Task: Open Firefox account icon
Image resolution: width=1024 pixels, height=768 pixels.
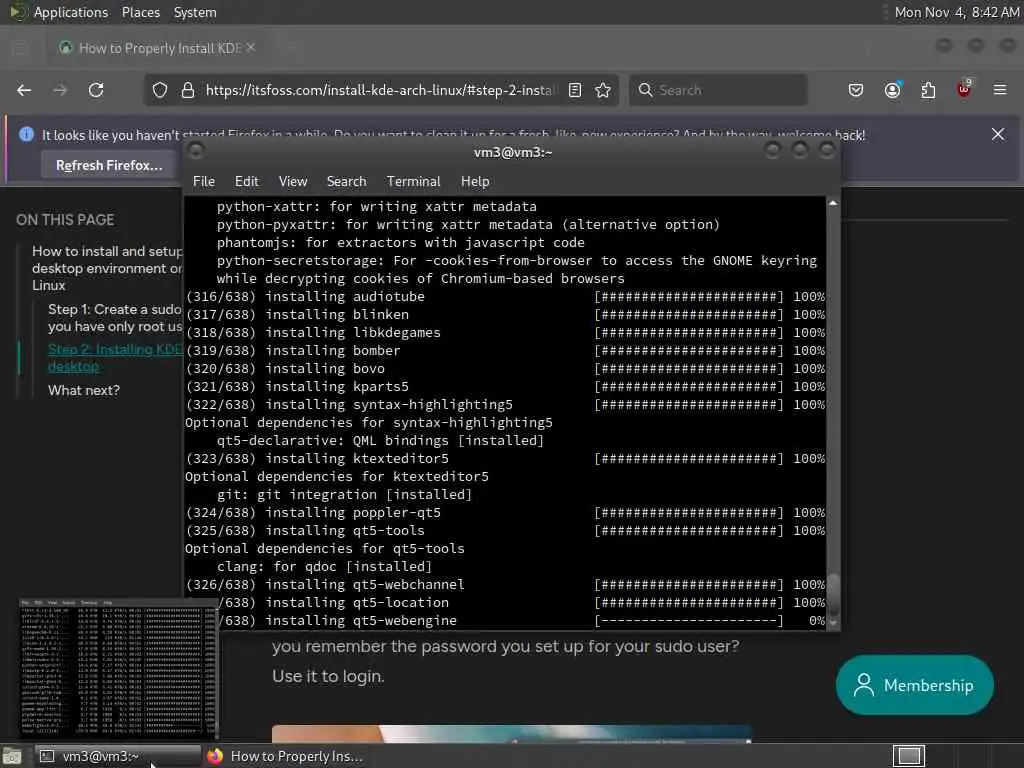Action: 892,90
